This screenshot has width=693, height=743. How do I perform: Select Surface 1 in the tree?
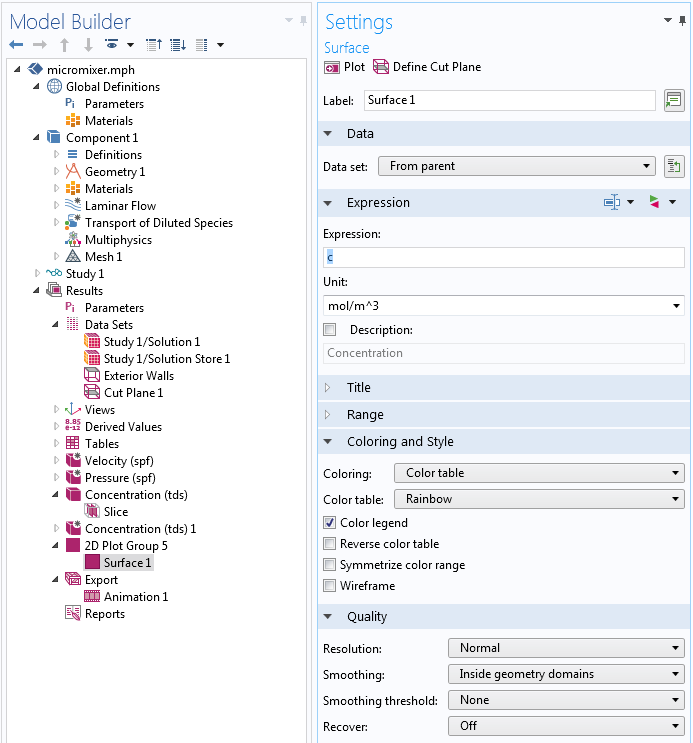tap(127, 562)
